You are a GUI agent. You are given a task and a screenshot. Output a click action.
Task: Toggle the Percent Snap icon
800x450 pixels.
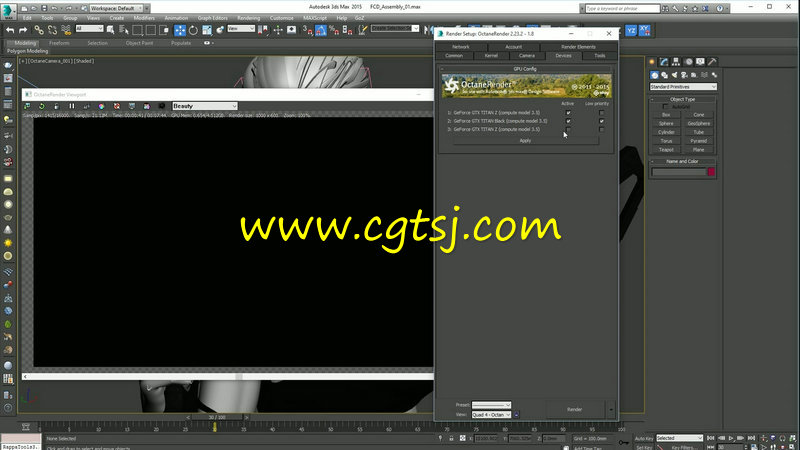point(334,30)
